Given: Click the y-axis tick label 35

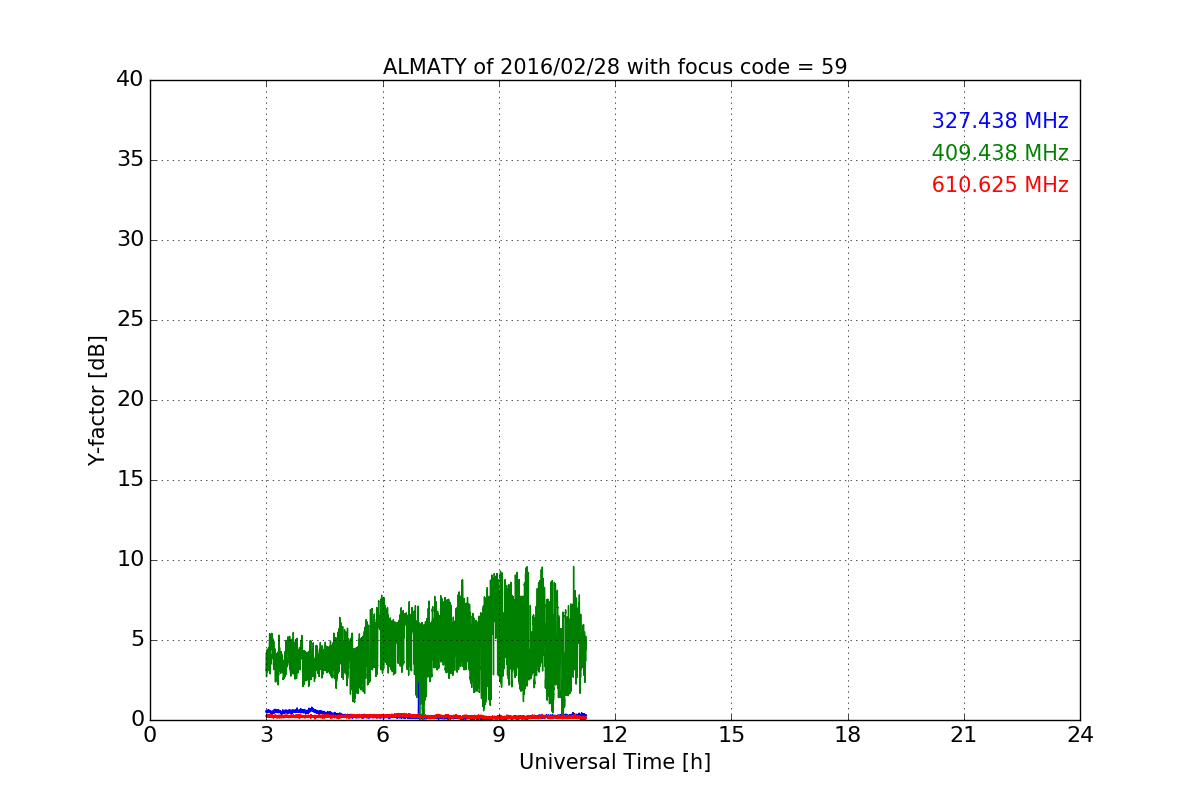Looking at the screenshot, I should [130, 160].
